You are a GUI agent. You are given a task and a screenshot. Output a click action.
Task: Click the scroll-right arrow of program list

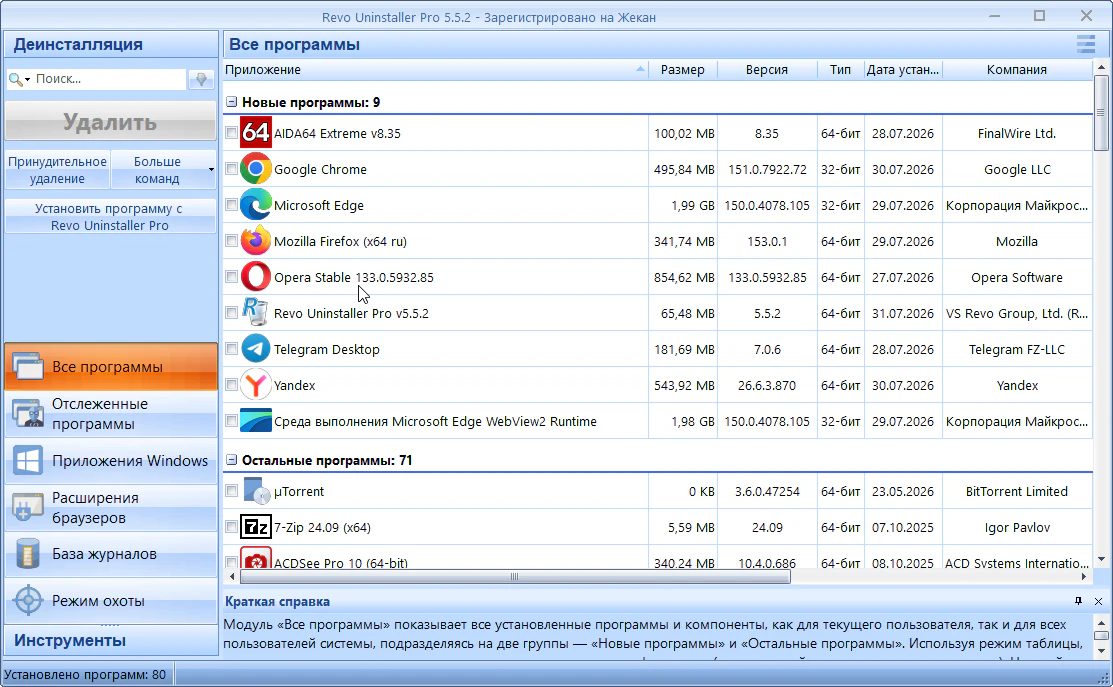[x=1084, y=577]
